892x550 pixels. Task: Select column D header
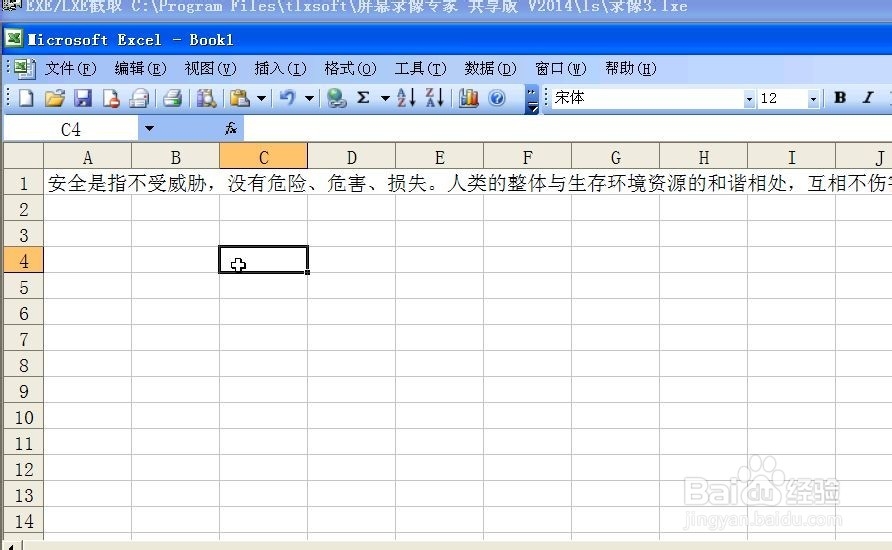coord(352,156)
